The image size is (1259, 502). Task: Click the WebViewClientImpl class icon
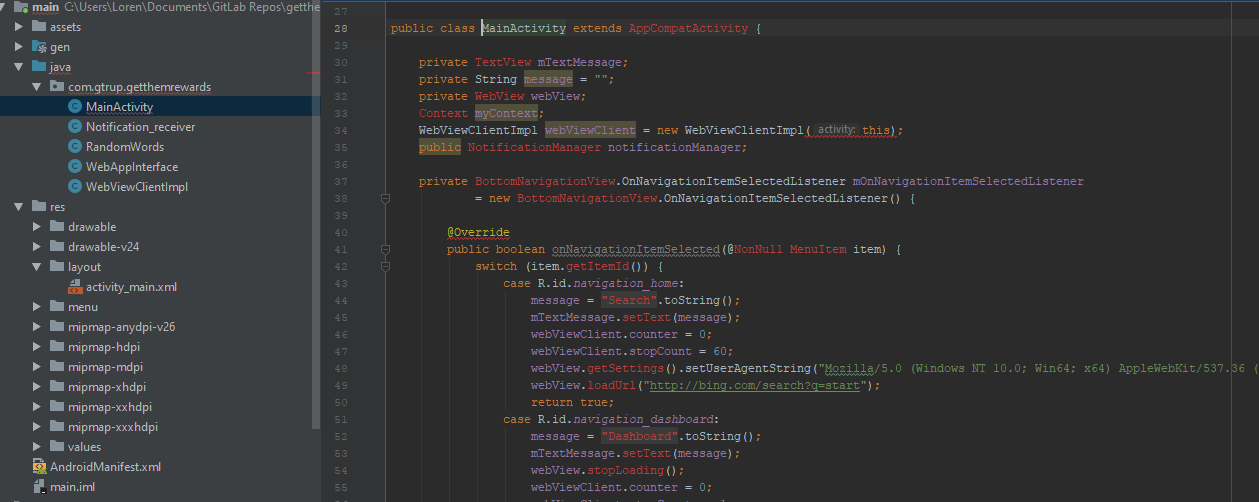(75, 187)
